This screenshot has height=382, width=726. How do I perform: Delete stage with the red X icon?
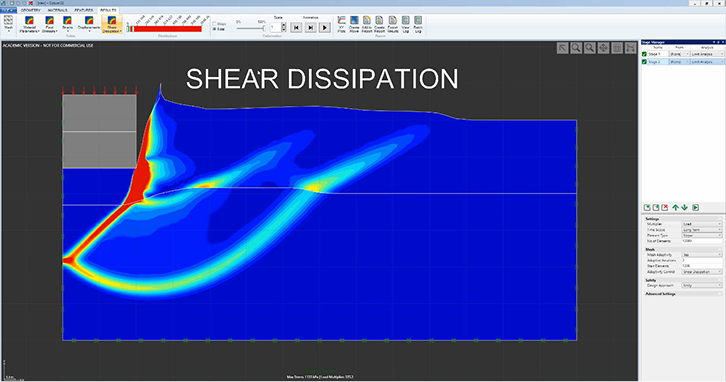665,207
